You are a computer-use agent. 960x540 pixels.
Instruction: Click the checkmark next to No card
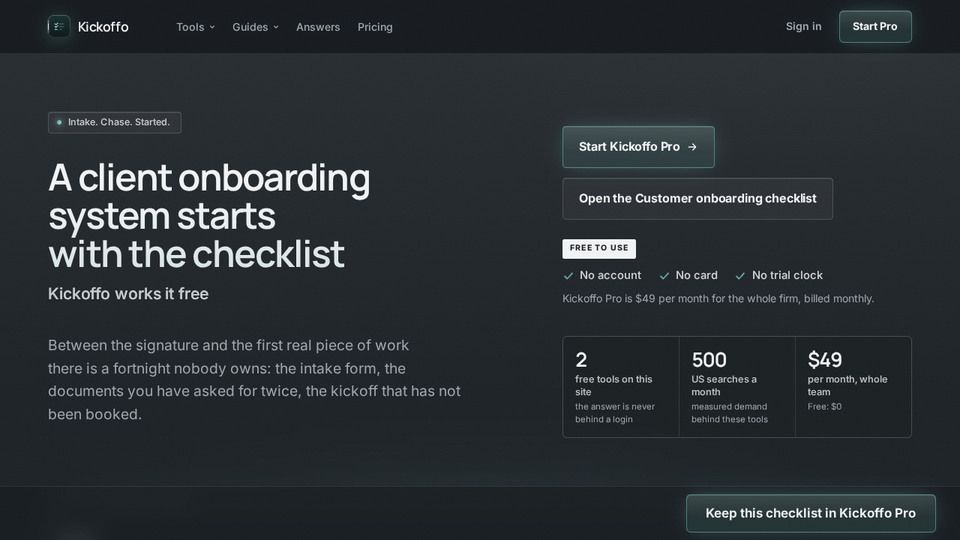coord(664,276)
